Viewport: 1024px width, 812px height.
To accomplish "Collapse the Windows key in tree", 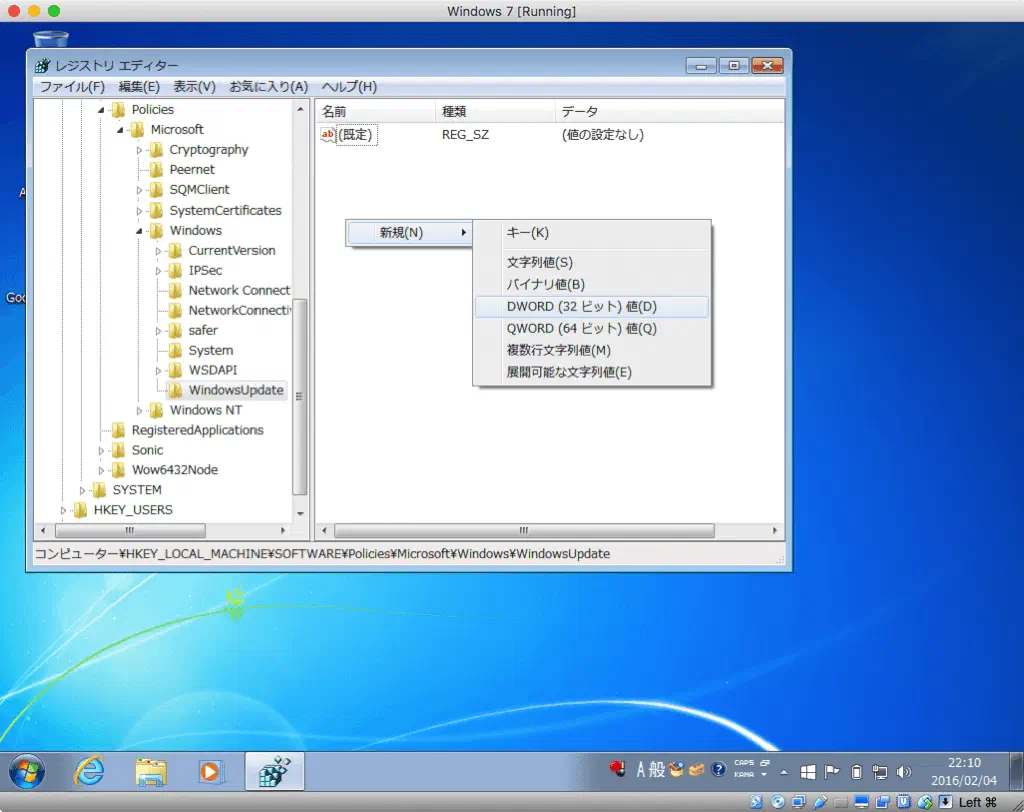I will [141, 231].
